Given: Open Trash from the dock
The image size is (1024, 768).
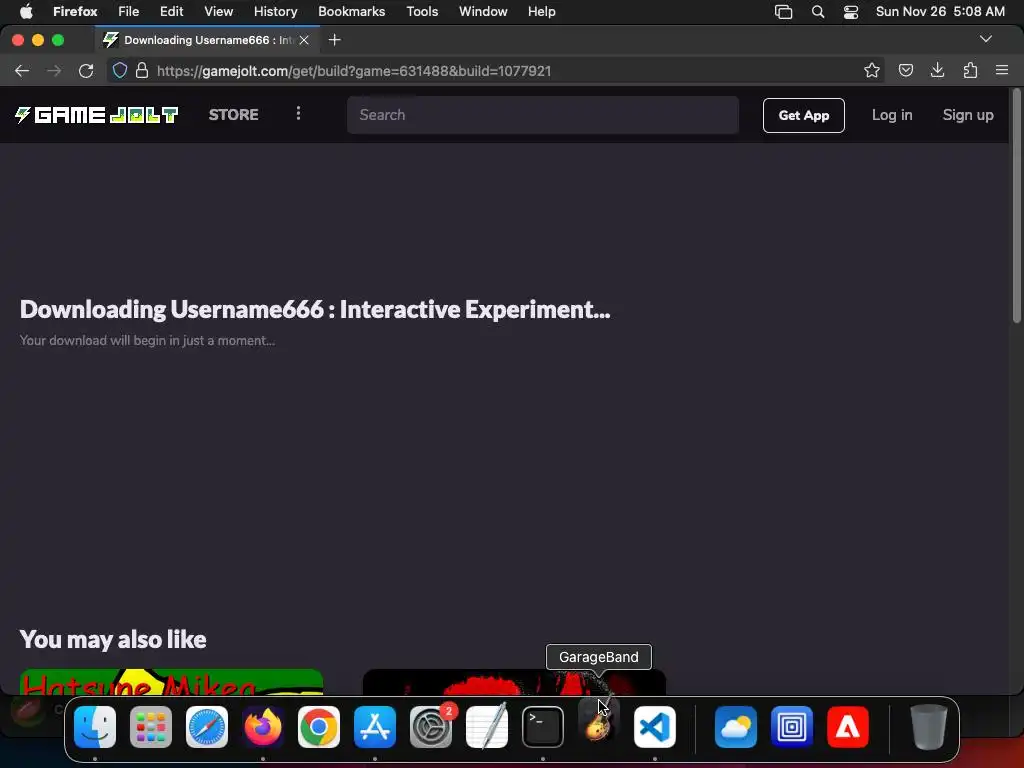Looking at the screenshot, I should (929, 726).
